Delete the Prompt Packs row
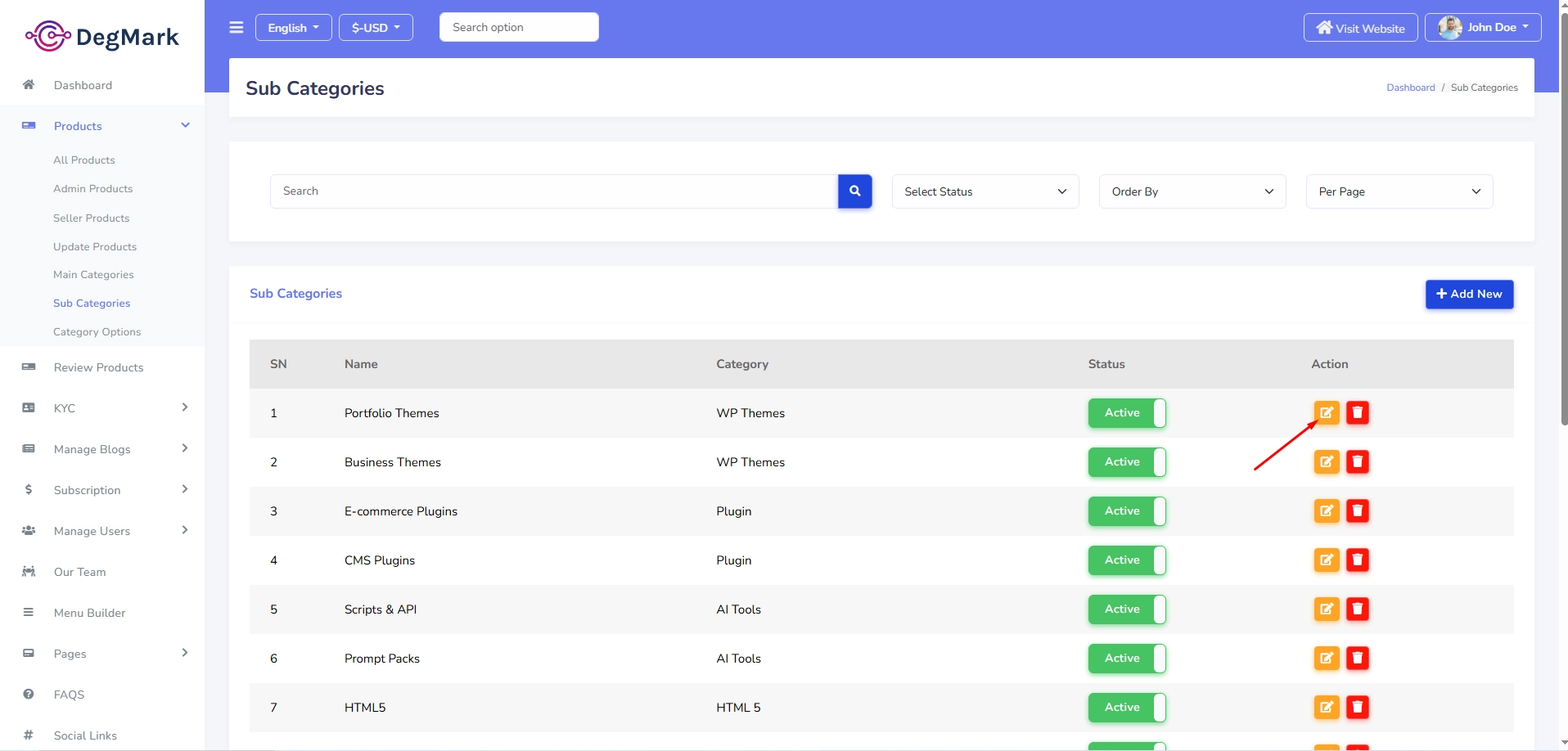Viewport: 1568px width, 751px height. click(x=1357, y=658)
